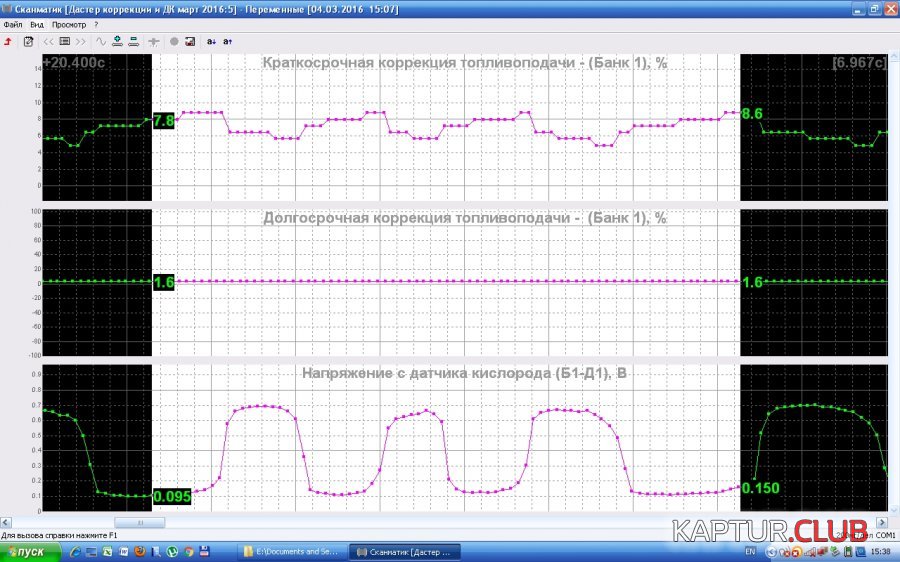Click the oxygen sensor value 0.095

click(172, 497)
